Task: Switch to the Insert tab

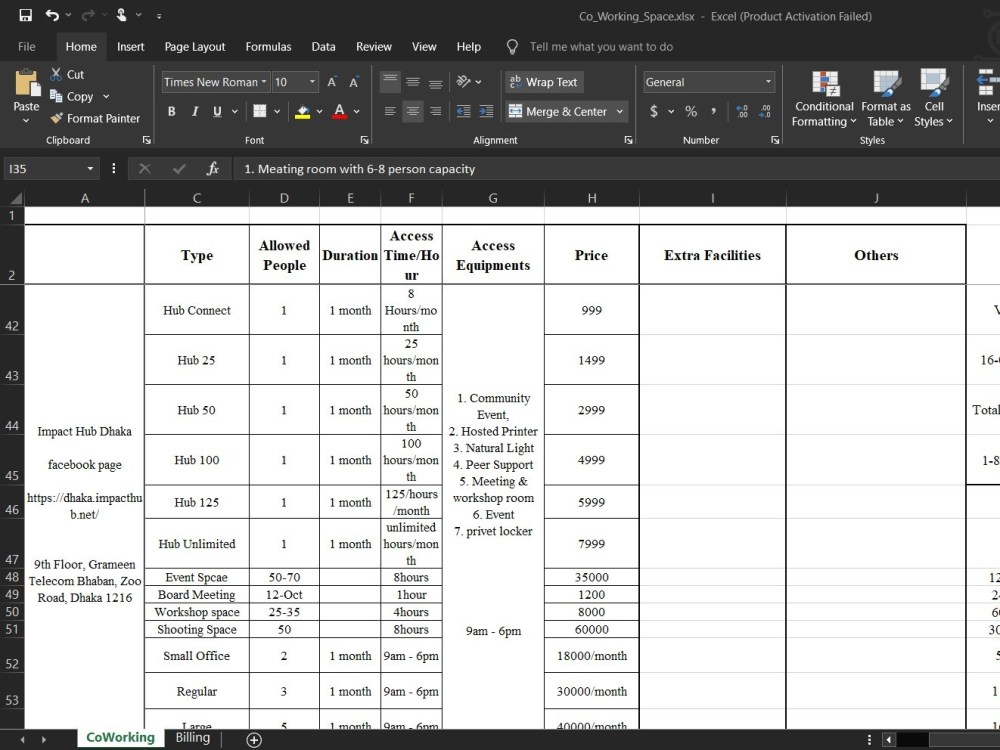Action: [130, 47]
